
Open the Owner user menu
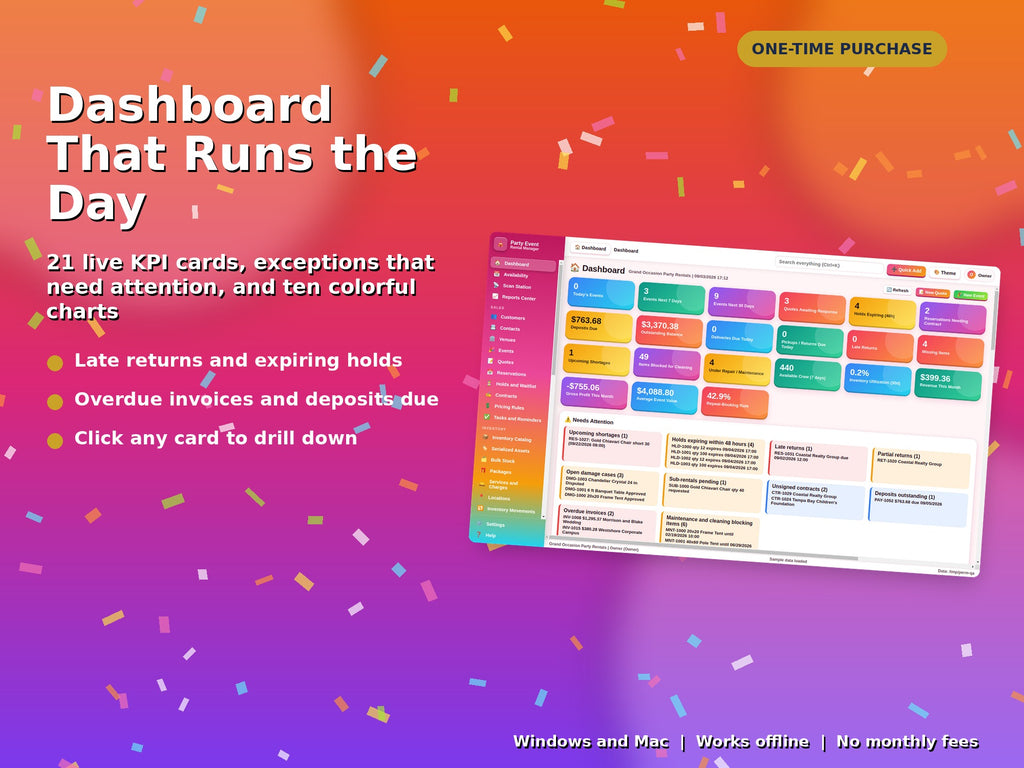(x=980, y=275)
